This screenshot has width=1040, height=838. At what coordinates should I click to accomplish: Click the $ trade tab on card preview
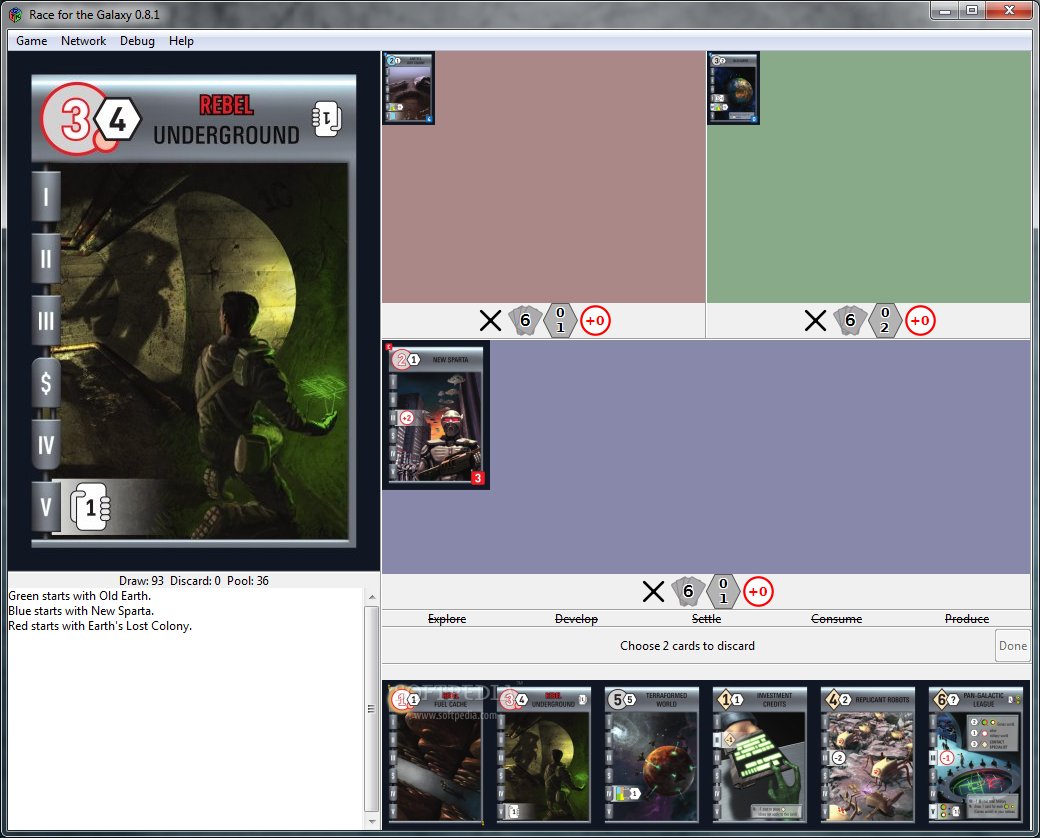46,382
